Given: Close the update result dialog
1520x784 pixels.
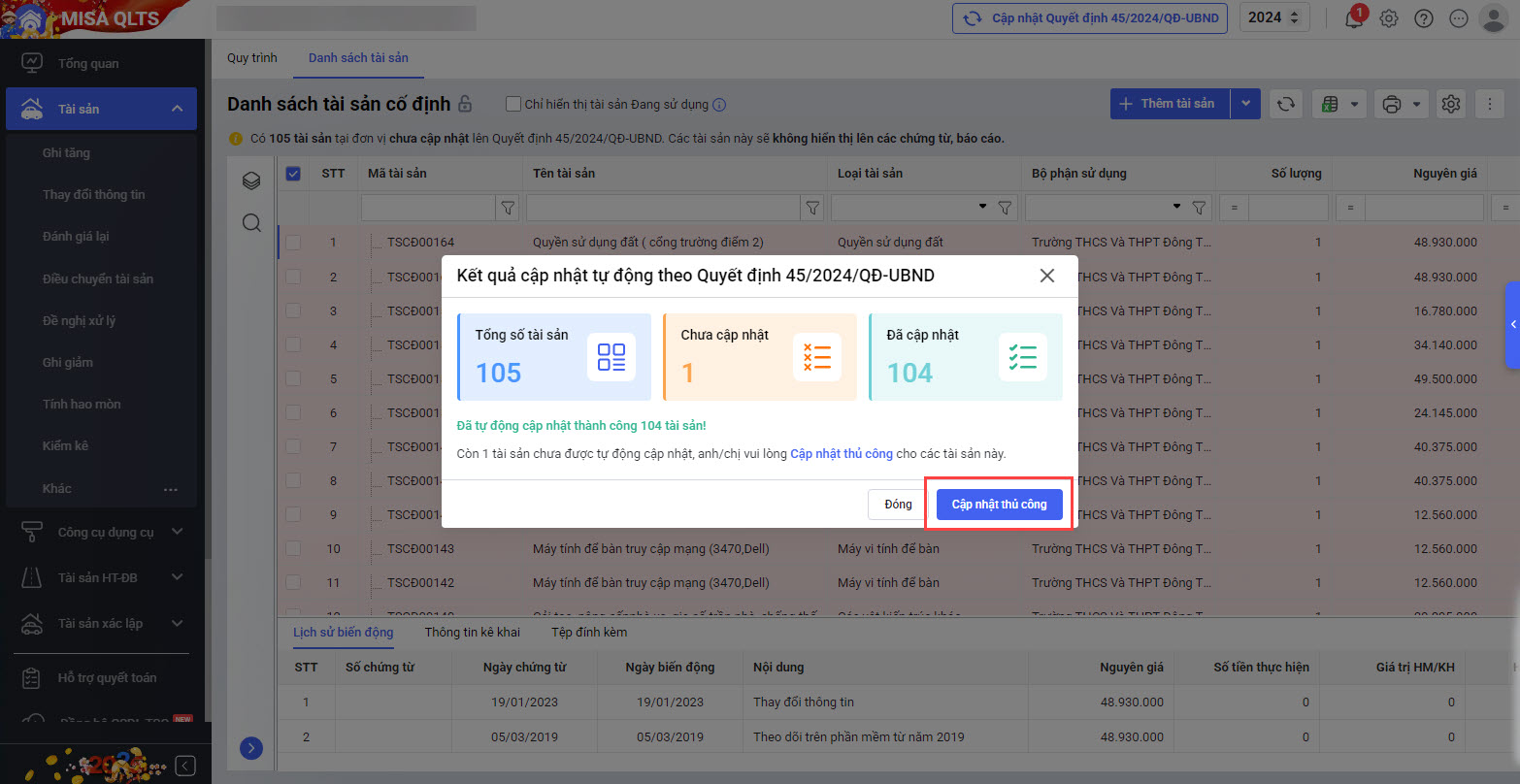Looking at the screenshot, I should [x=1046, y=276].
